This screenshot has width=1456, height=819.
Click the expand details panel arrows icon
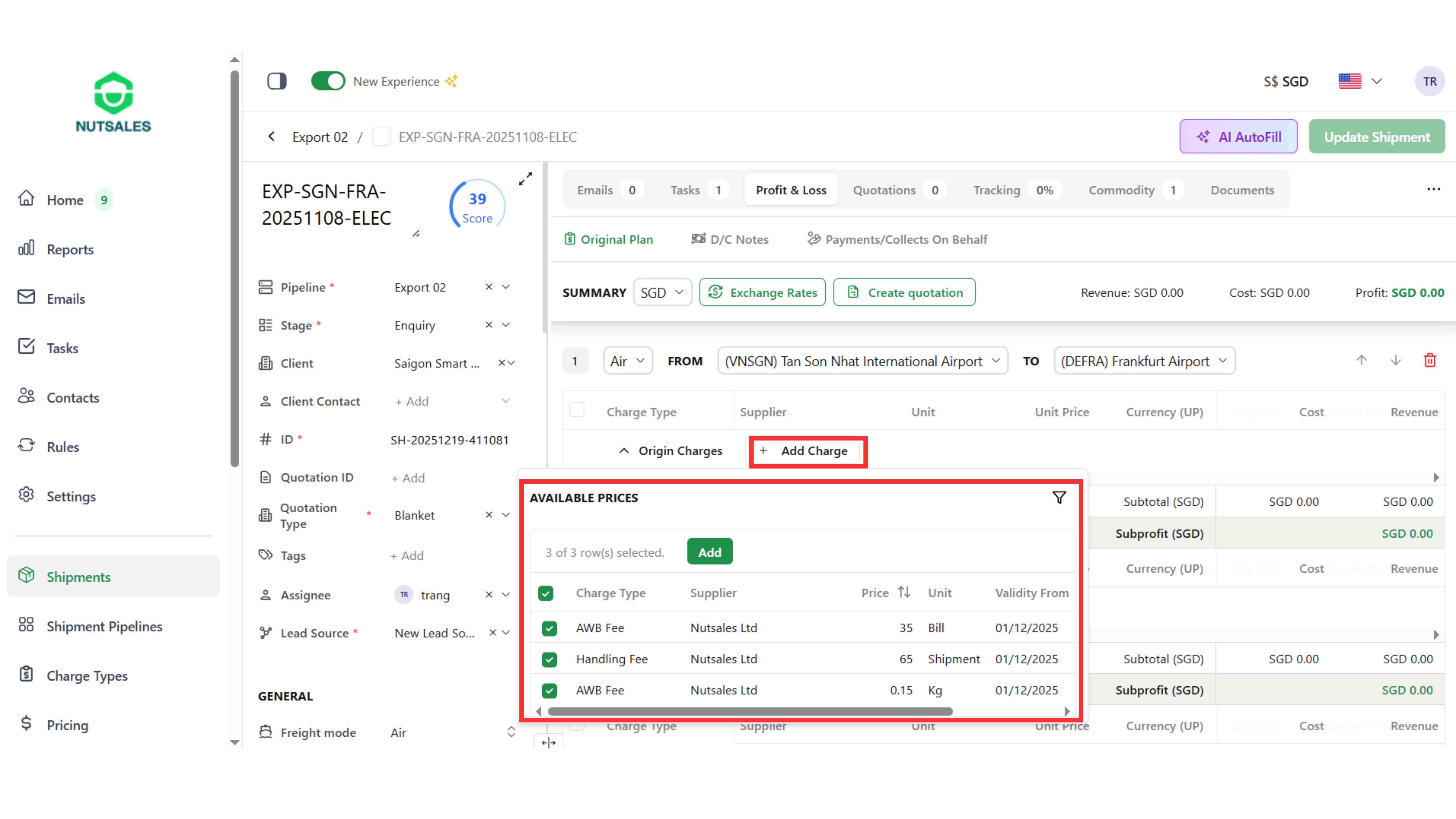click(525, 179)
